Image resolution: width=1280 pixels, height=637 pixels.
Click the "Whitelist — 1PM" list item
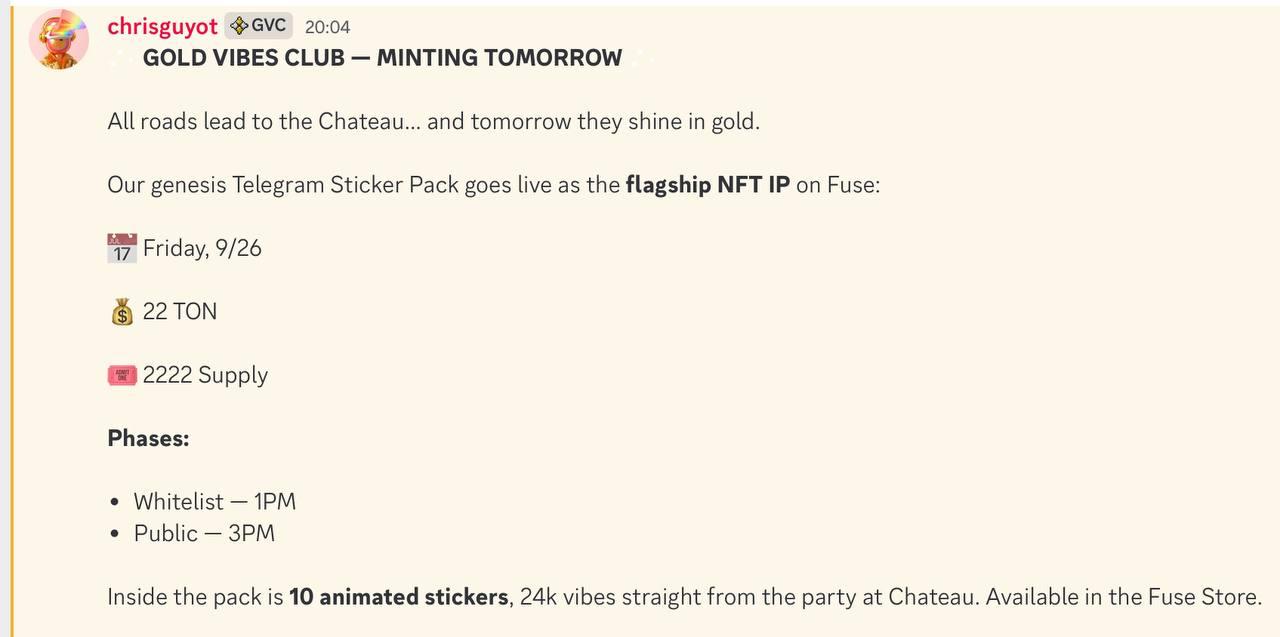(x=215, y=501)
